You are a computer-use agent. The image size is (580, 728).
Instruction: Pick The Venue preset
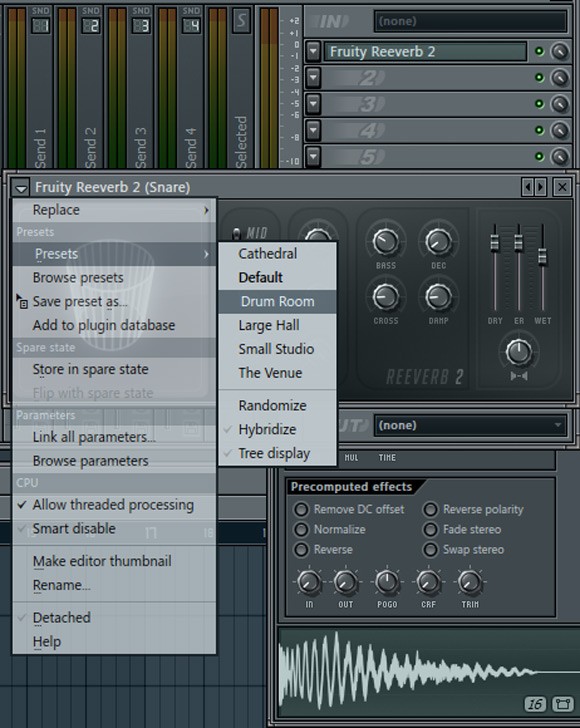pyautogui.click(x=277, y=373)
